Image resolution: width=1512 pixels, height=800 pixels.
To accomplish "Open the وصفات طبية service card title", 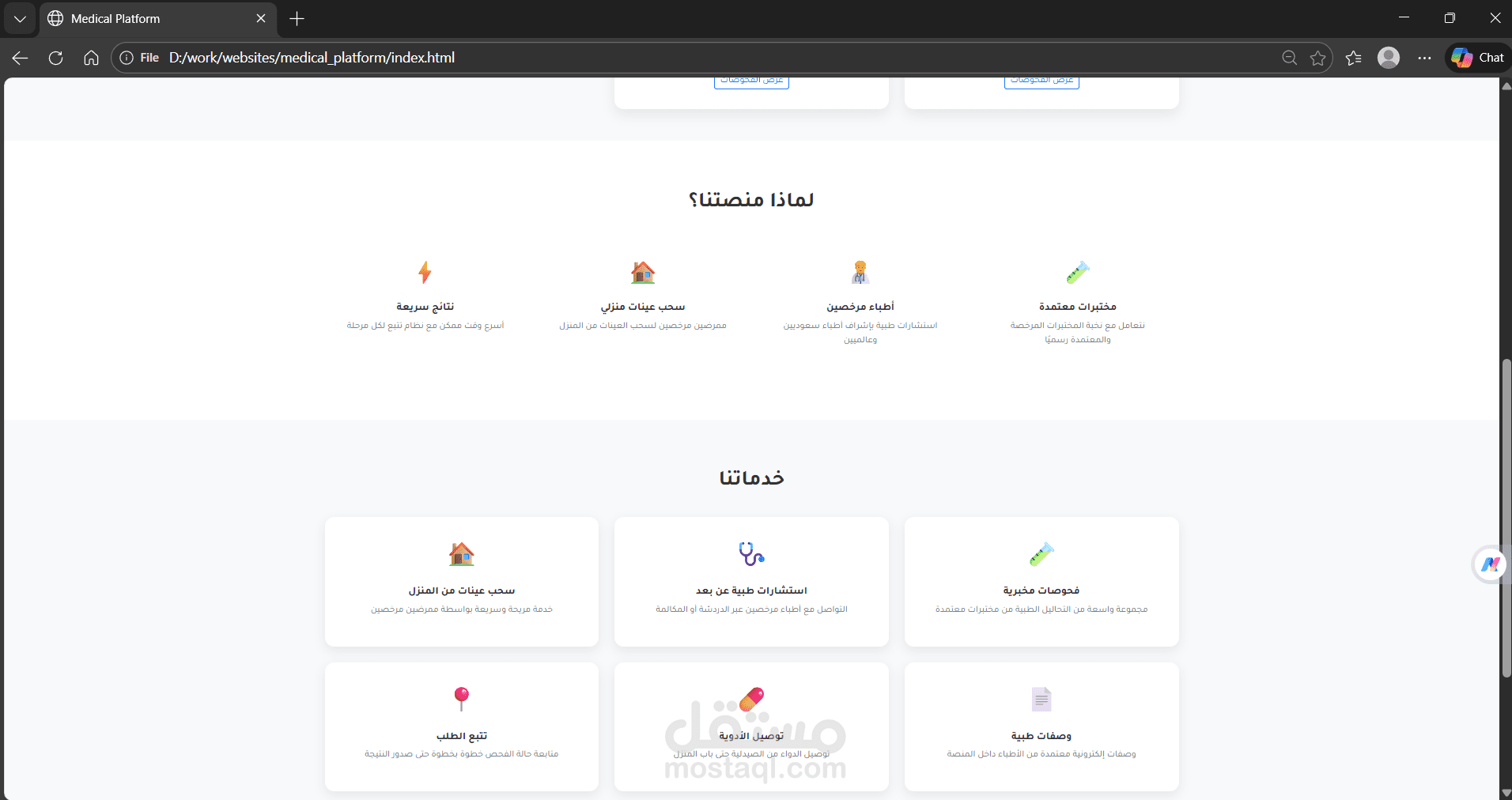I will pos(1041,736).
